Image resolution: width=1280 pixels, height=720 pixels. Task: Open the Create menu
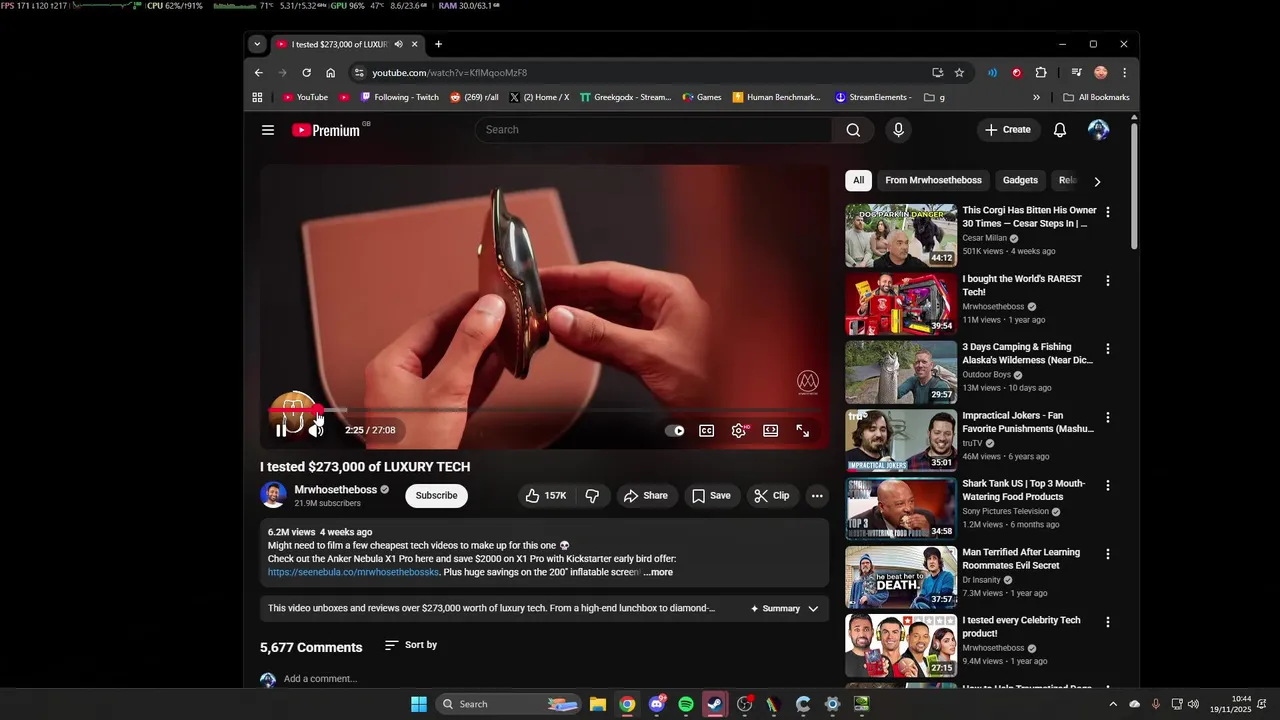click(1007, 130)
